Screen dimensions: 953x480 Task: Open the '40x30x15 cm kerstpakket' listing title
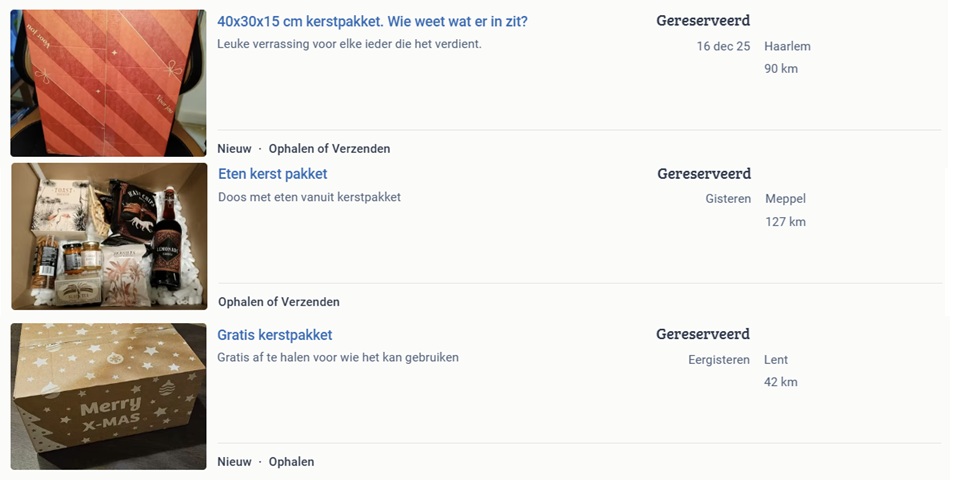click(372, 21)
